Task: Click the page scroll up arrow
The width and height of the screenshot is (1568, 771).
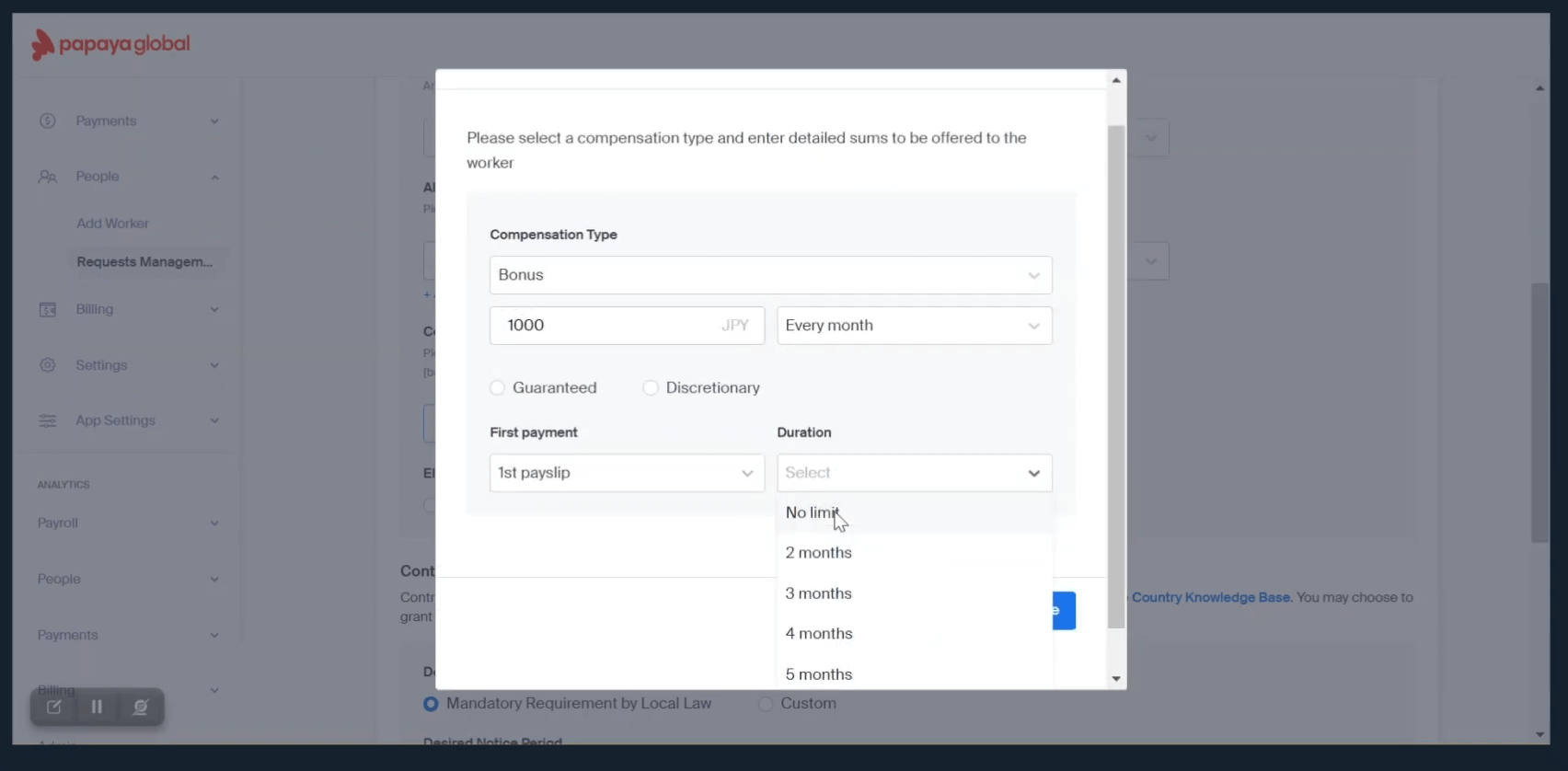Action: coord(1539,88)
